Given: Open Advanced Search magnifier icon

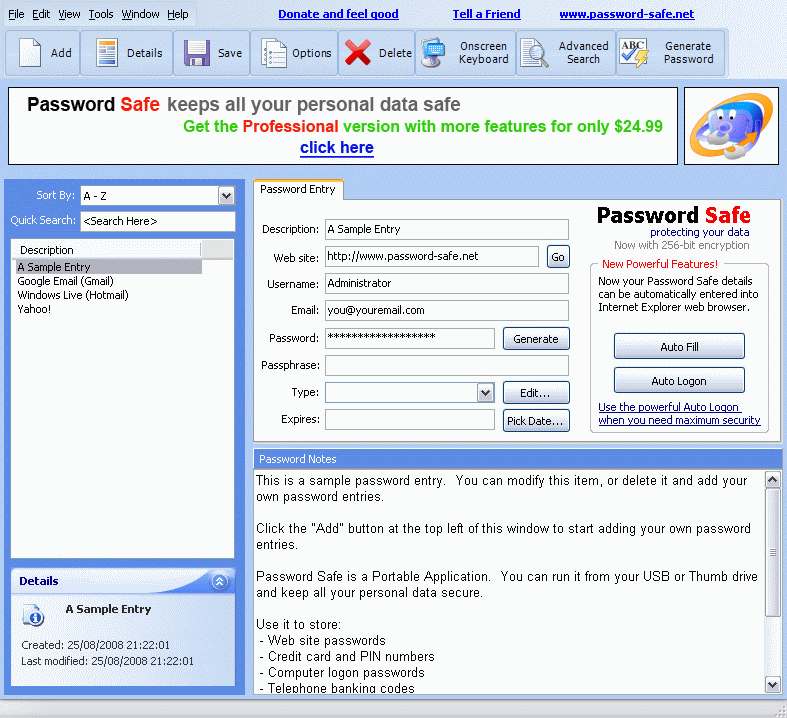Looking at the screenshot, I should pos(534,53).
